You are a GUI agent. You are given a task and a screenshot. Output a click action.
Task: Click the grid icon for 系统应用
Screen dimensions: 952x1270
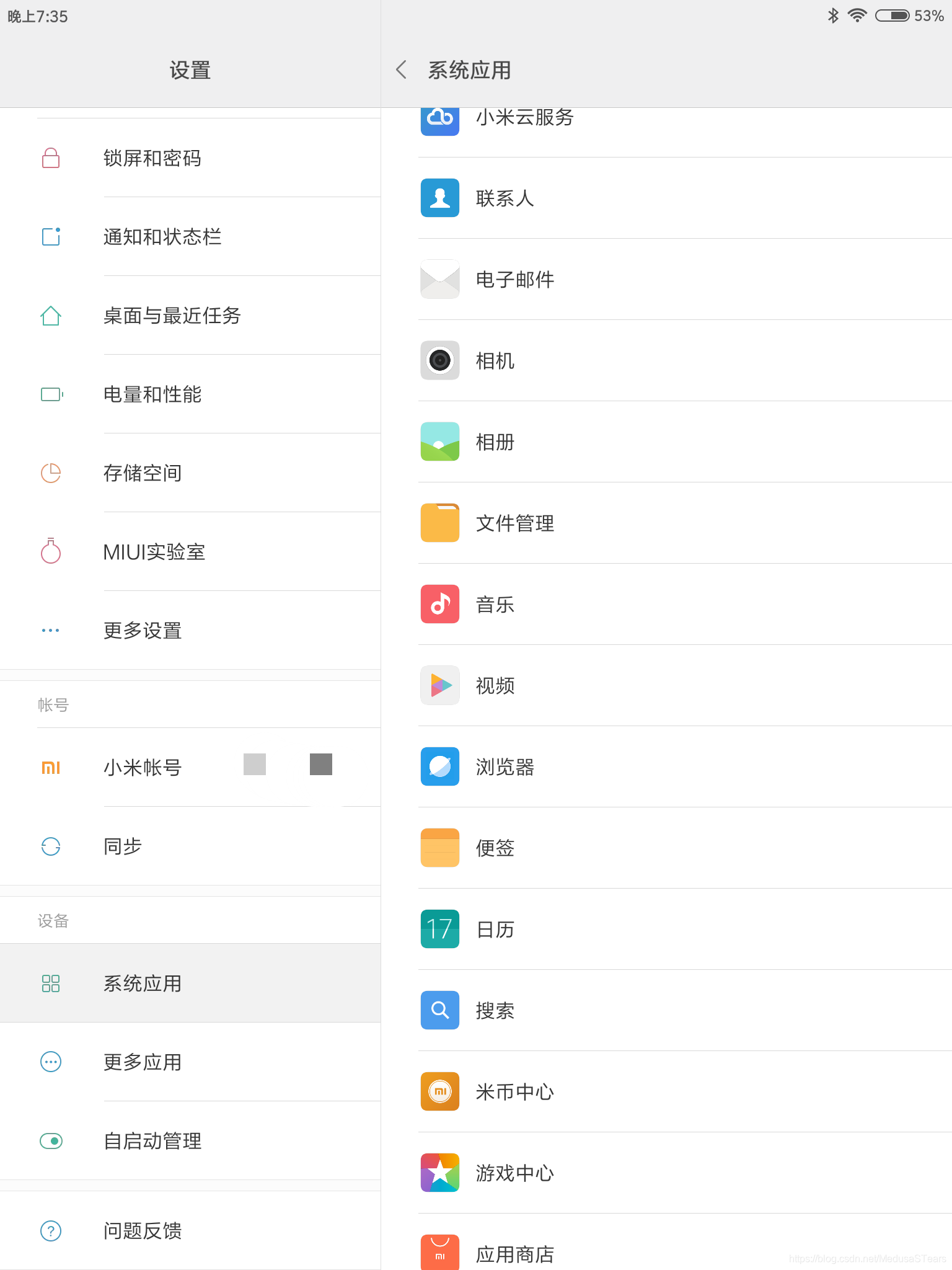tap(51, 984)
